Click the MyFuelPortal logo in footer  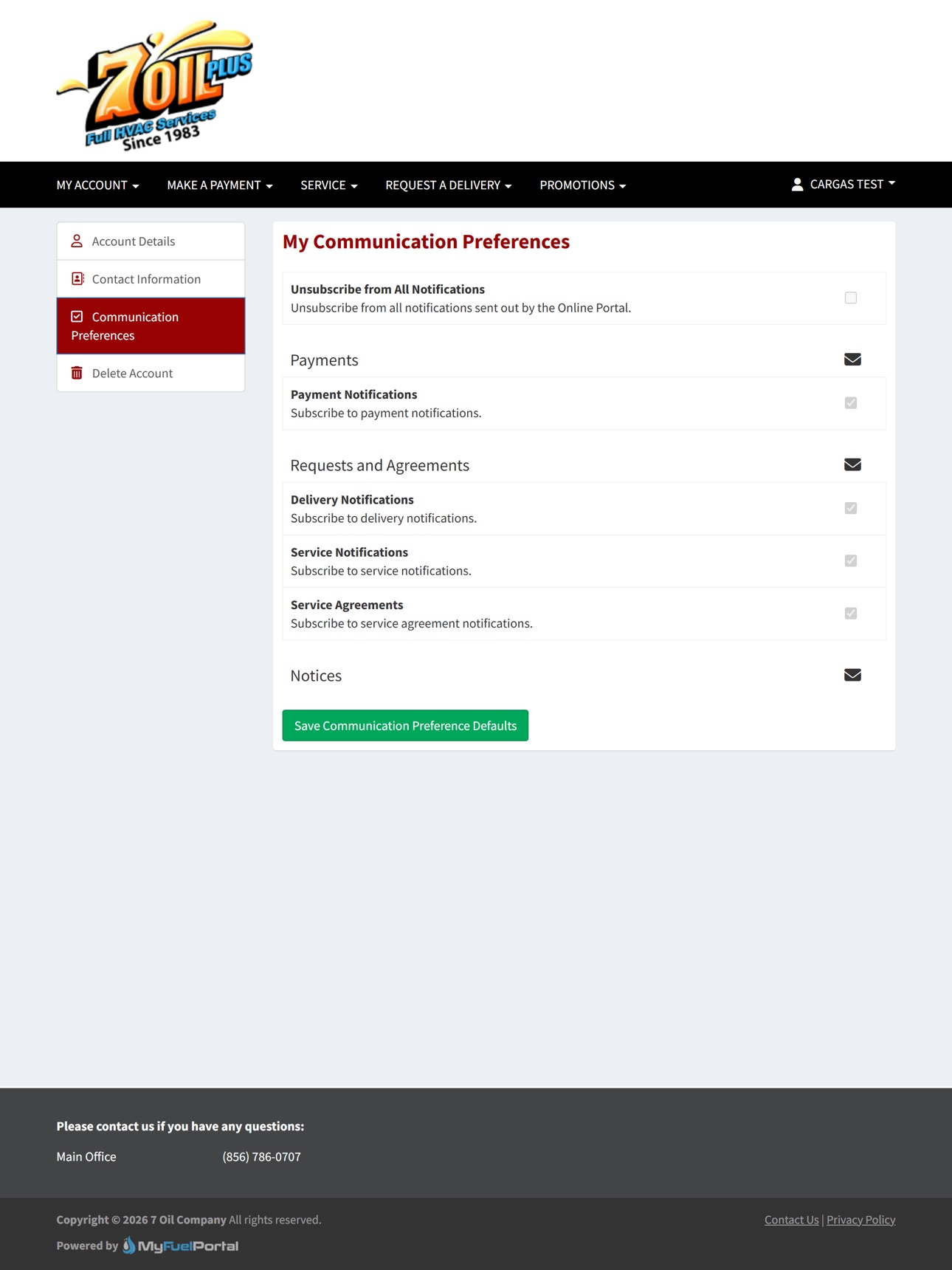(x=180, y=1246)
